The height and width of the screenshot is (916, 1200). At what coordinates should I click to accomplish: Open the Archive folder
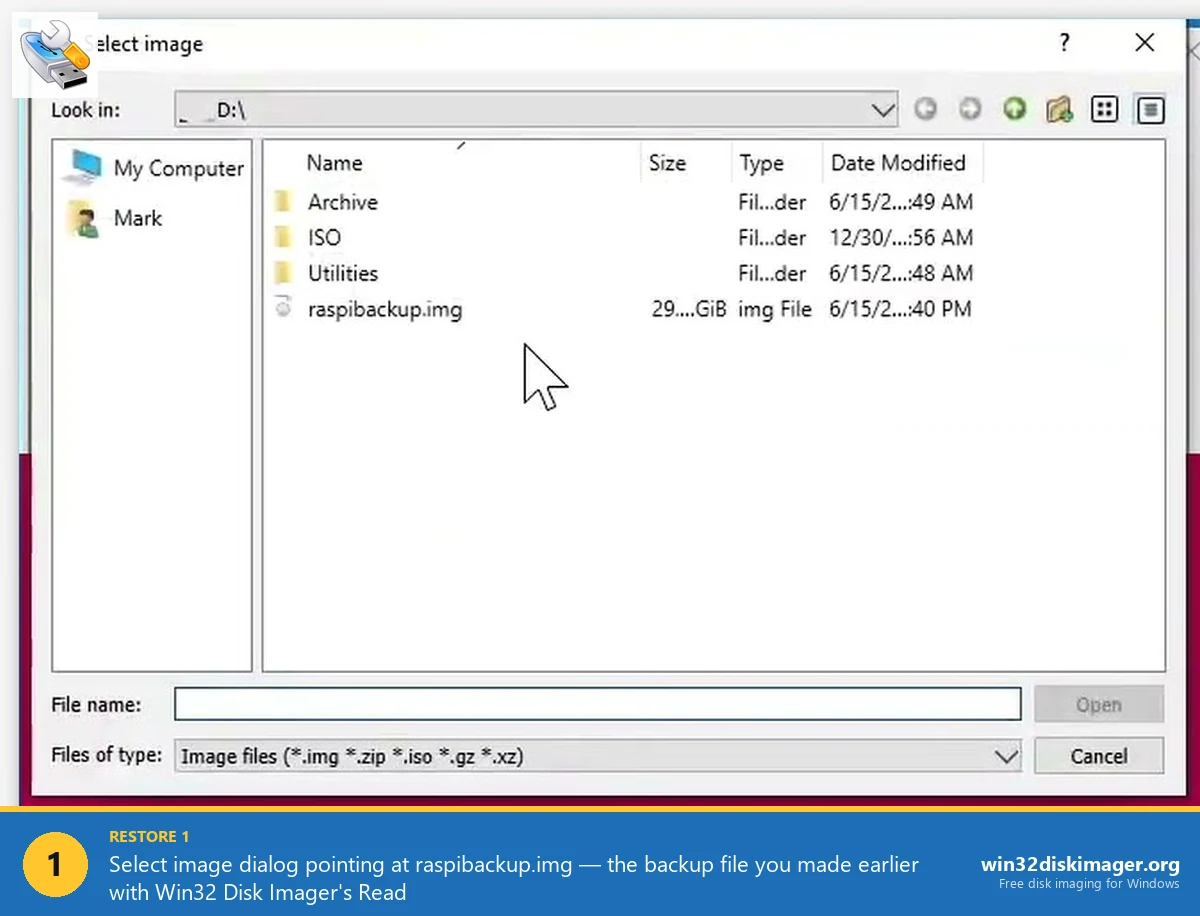click(343, 201)
